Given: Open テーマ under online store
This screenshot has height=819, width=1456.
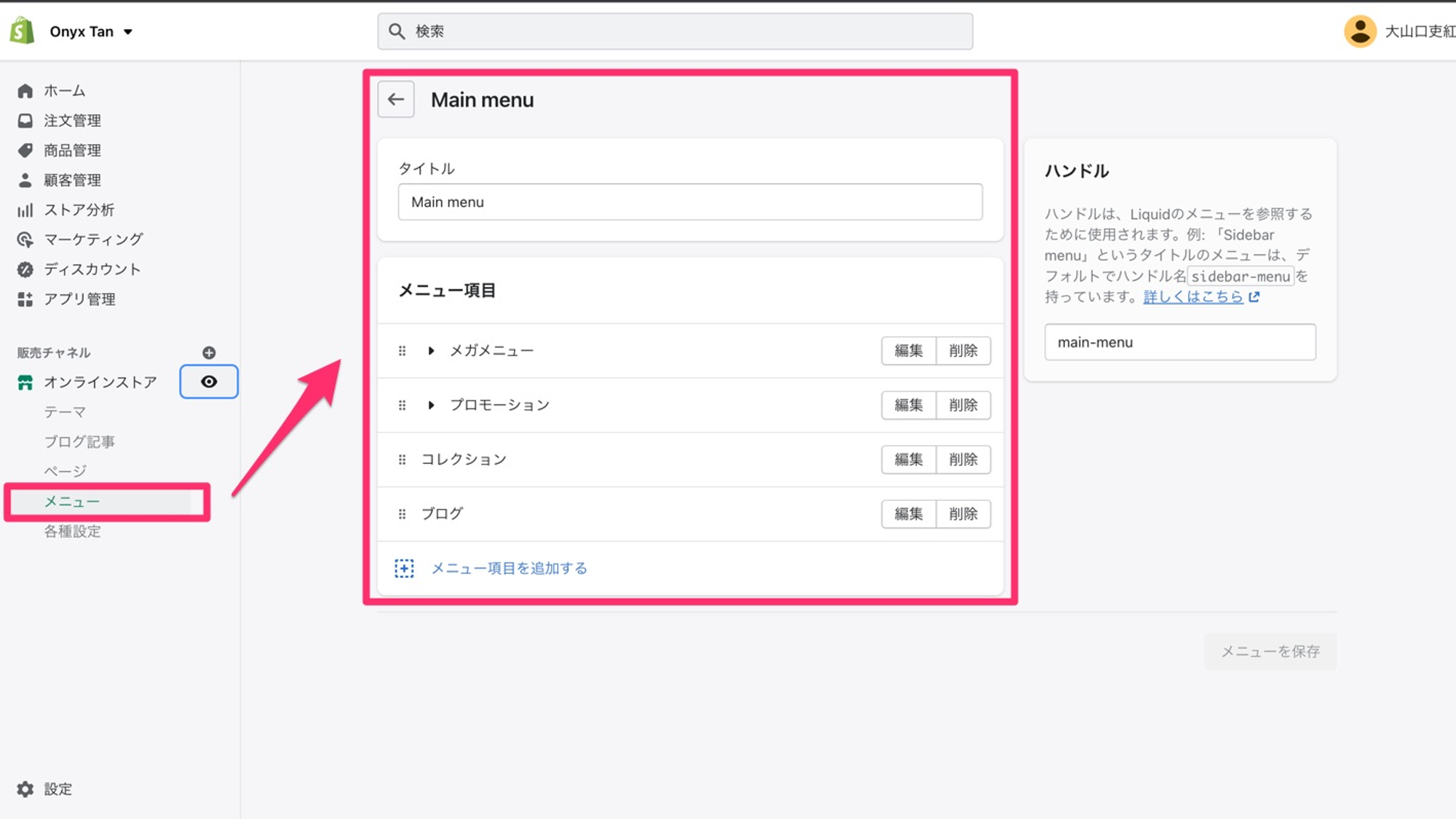Looking at the screenshot, I should pos(65,412).
